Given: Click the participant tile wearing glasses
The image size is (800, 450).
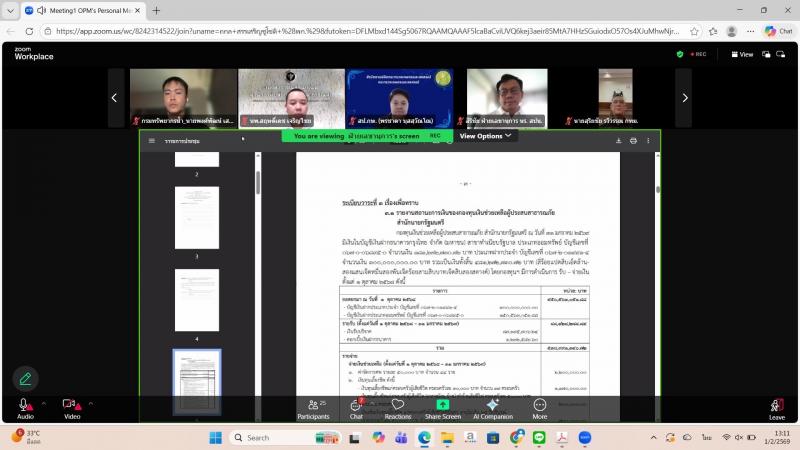Looking at the screenshot, I should click(507, 97).
